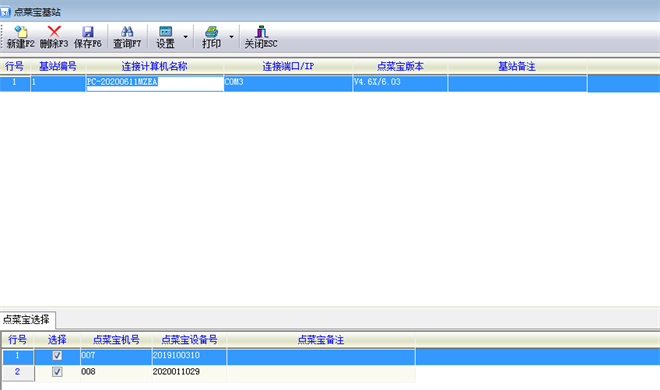660x390 pixels.
Task: Uncheck the checkbox for device 007
Action: (57, 356)
